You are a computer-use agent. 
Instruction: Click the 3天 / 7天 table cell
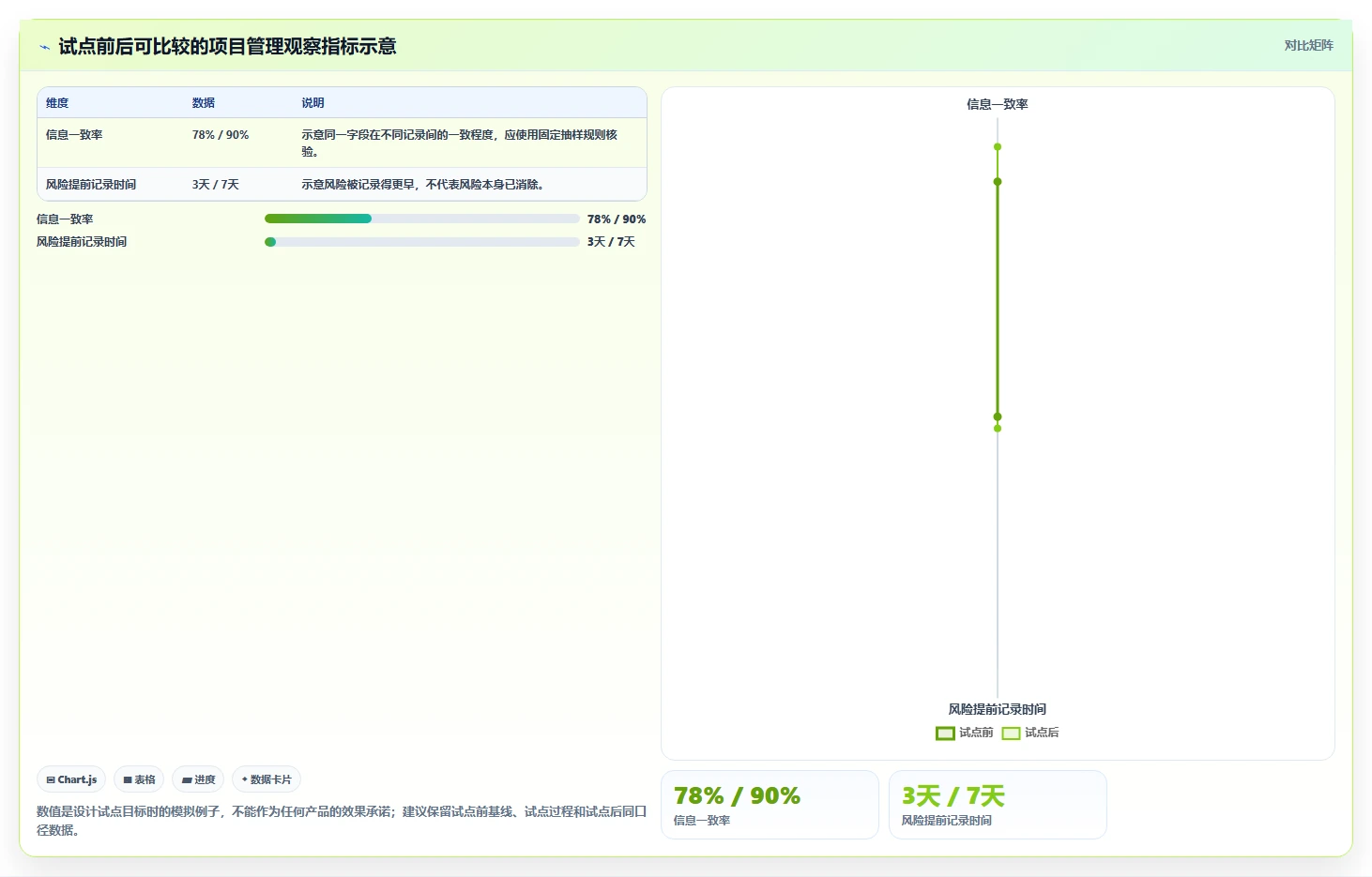click(216, 185)
